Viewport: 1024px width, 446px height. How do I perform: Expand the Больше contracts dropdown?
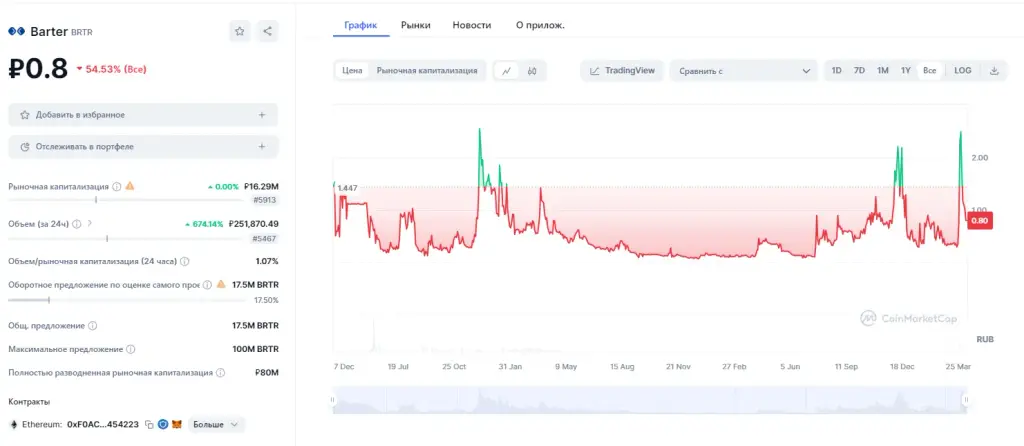click(x=217, y=424)
